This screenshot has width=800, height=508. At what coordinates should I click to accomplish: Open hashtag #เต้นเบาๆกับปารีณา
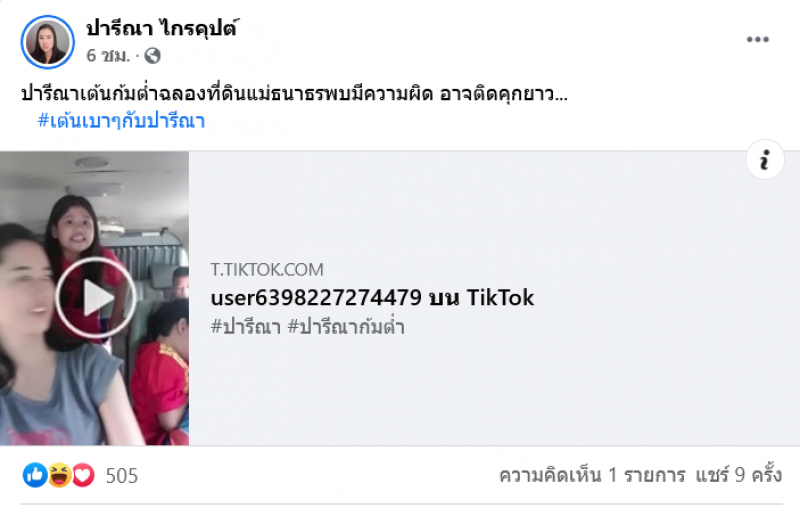121,121
